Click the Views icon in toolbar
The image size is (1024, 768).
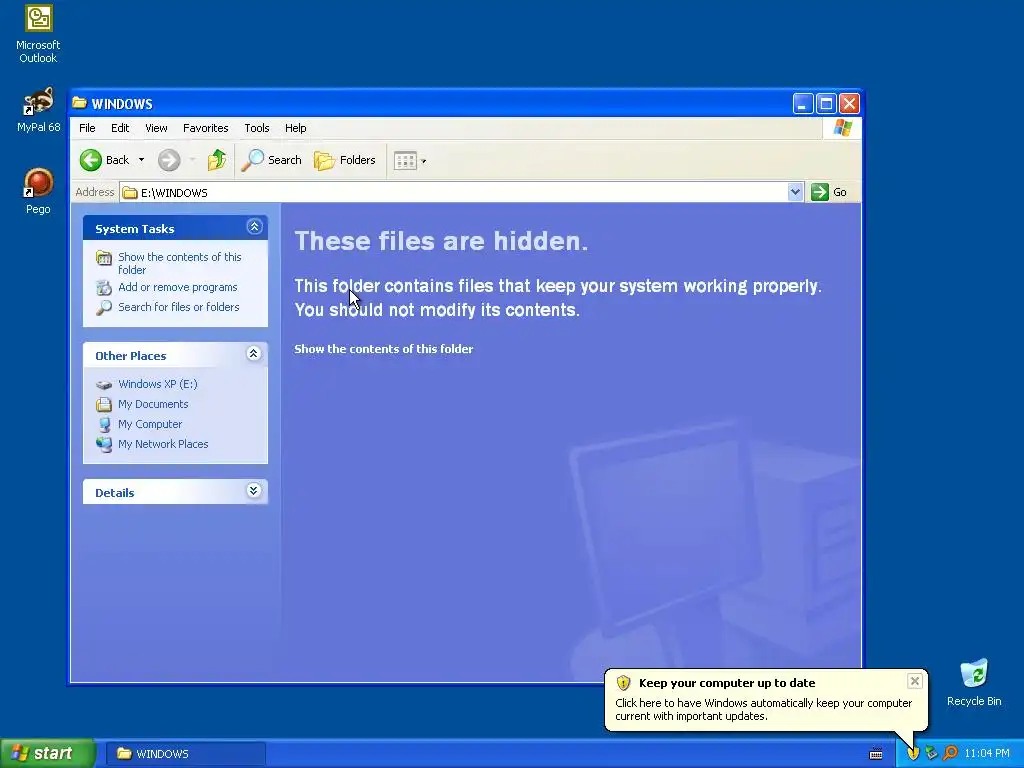tap(405, 161)
